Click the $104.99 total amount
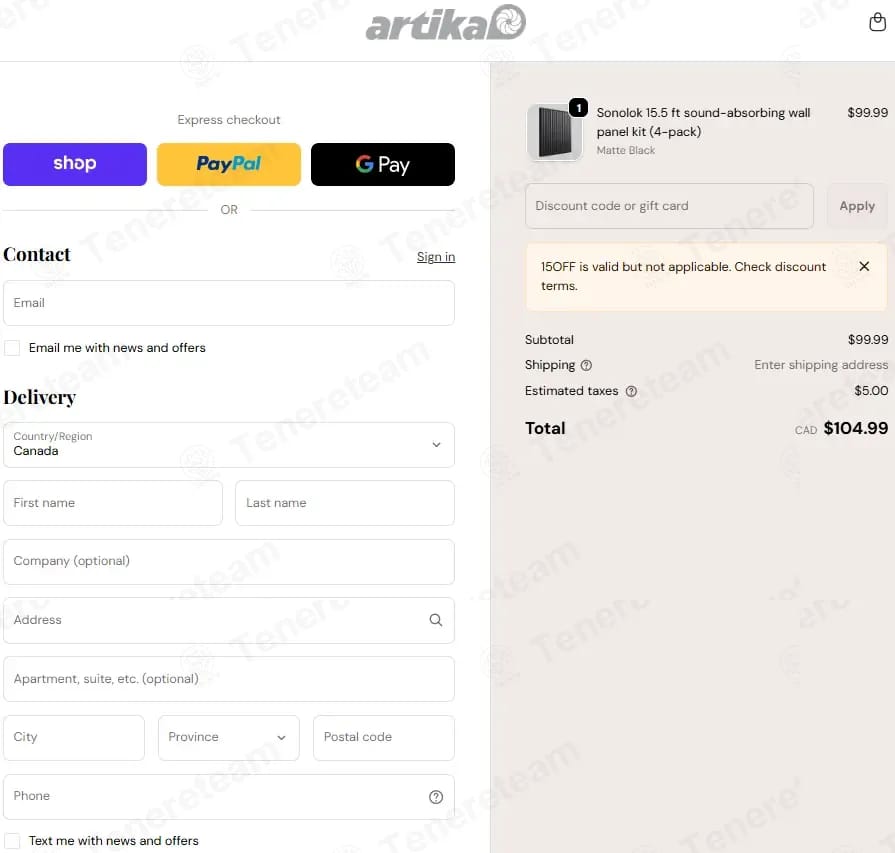895x853 pixels. 856,428
